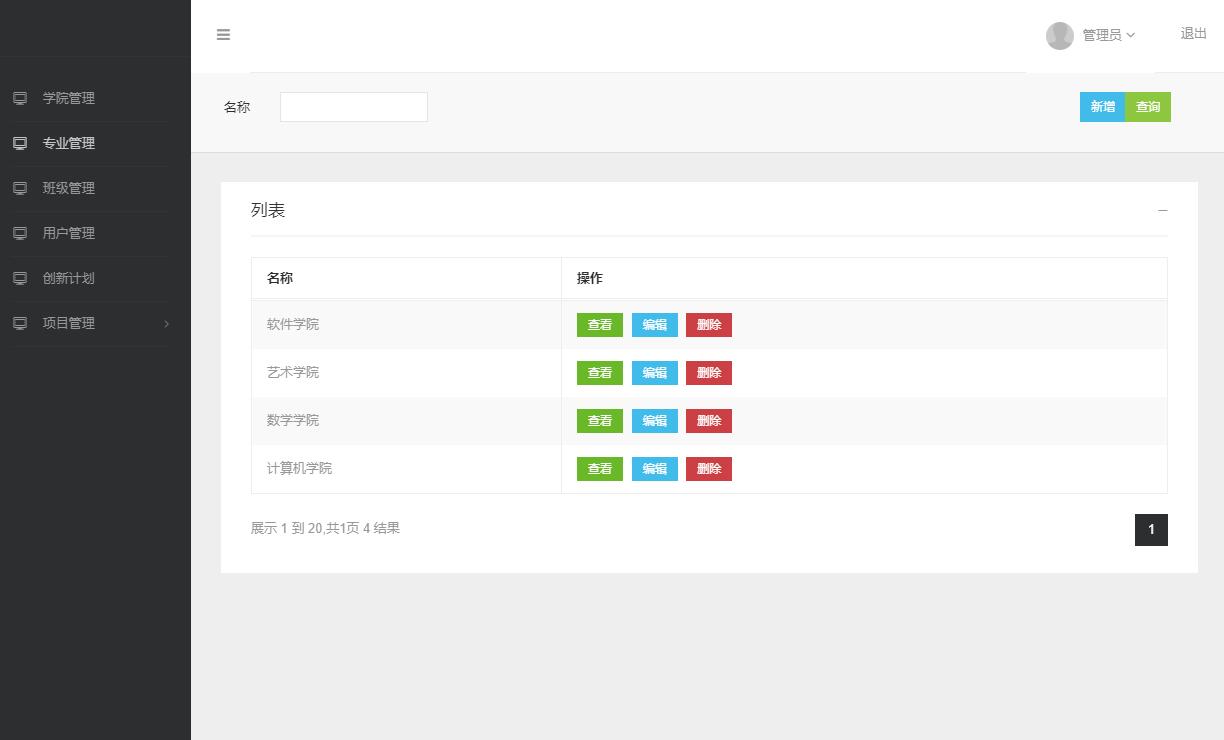Click the 退出 logout link
The width and height of the screenshot is (1224, 740).
point(1193,33)
